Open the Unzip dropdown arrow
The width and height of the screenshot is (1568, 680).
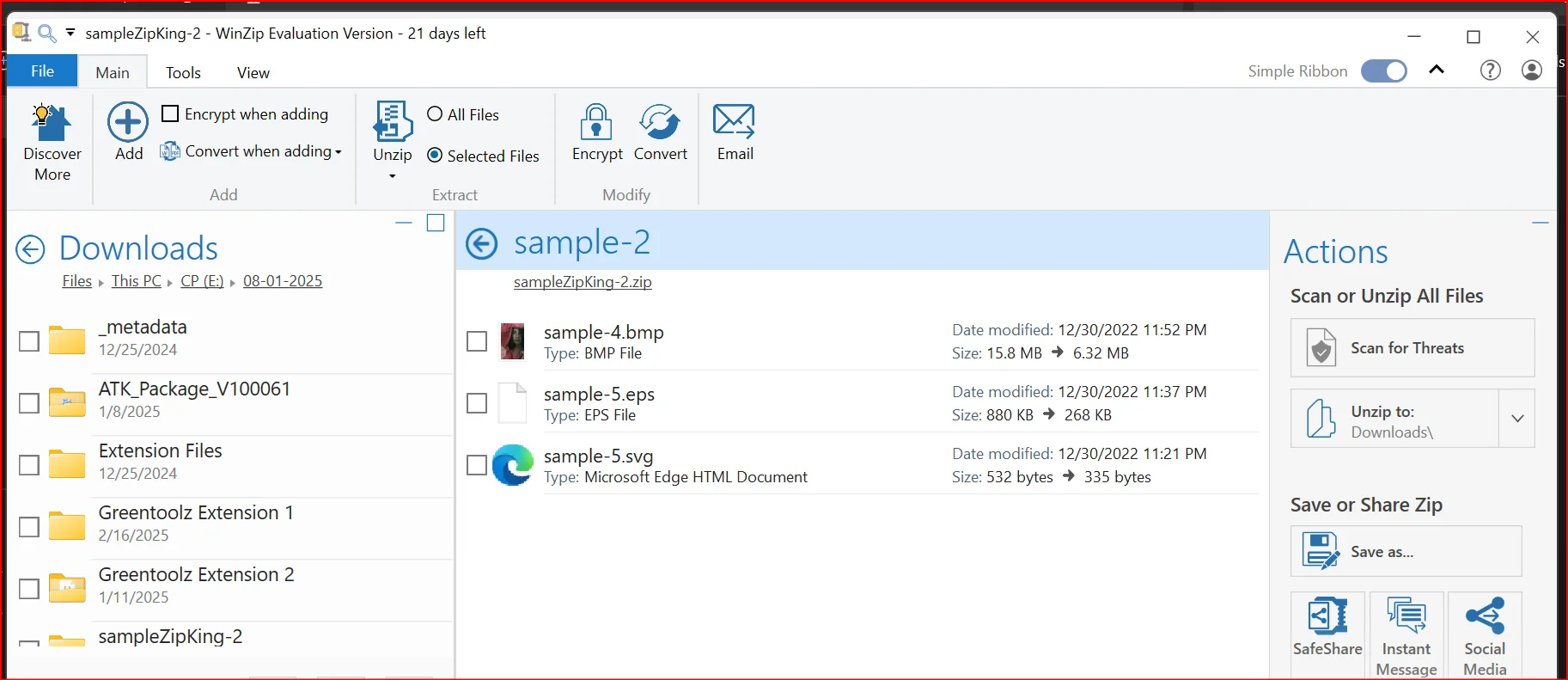pos(393,176)
